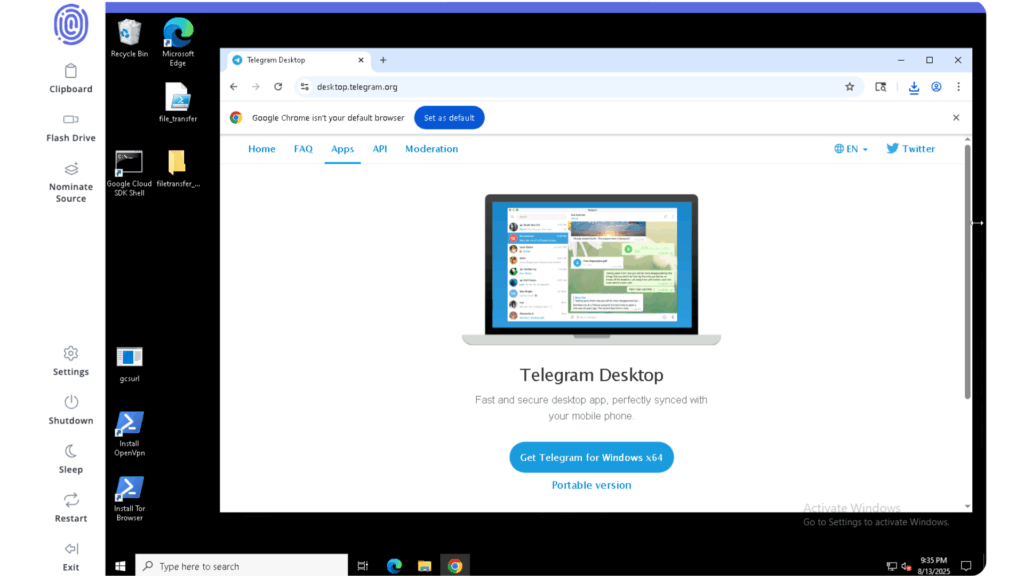1024x576 pixels.
Task: Dismiss the default browser notification bar
Action: tap(956, 118)
